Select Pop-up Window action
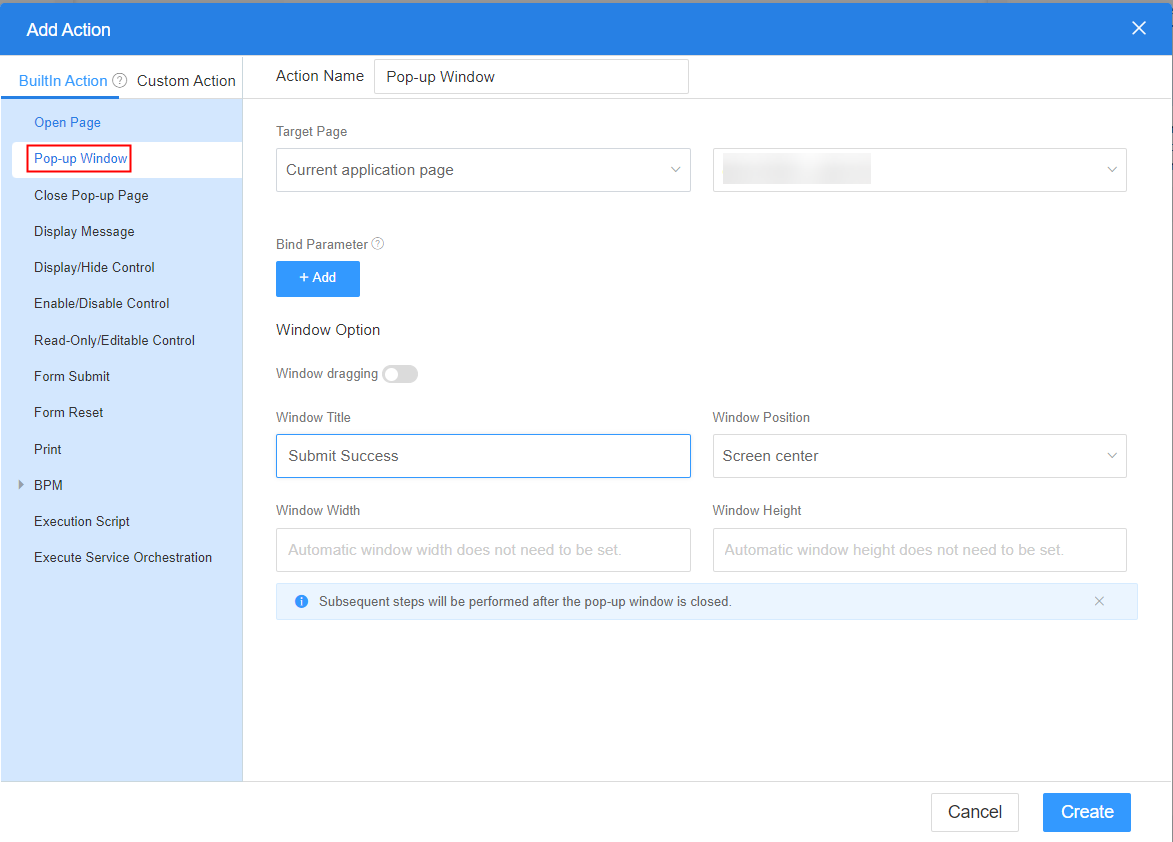The width and height of the screenshot is (1173, 842). tap(80, 159)
